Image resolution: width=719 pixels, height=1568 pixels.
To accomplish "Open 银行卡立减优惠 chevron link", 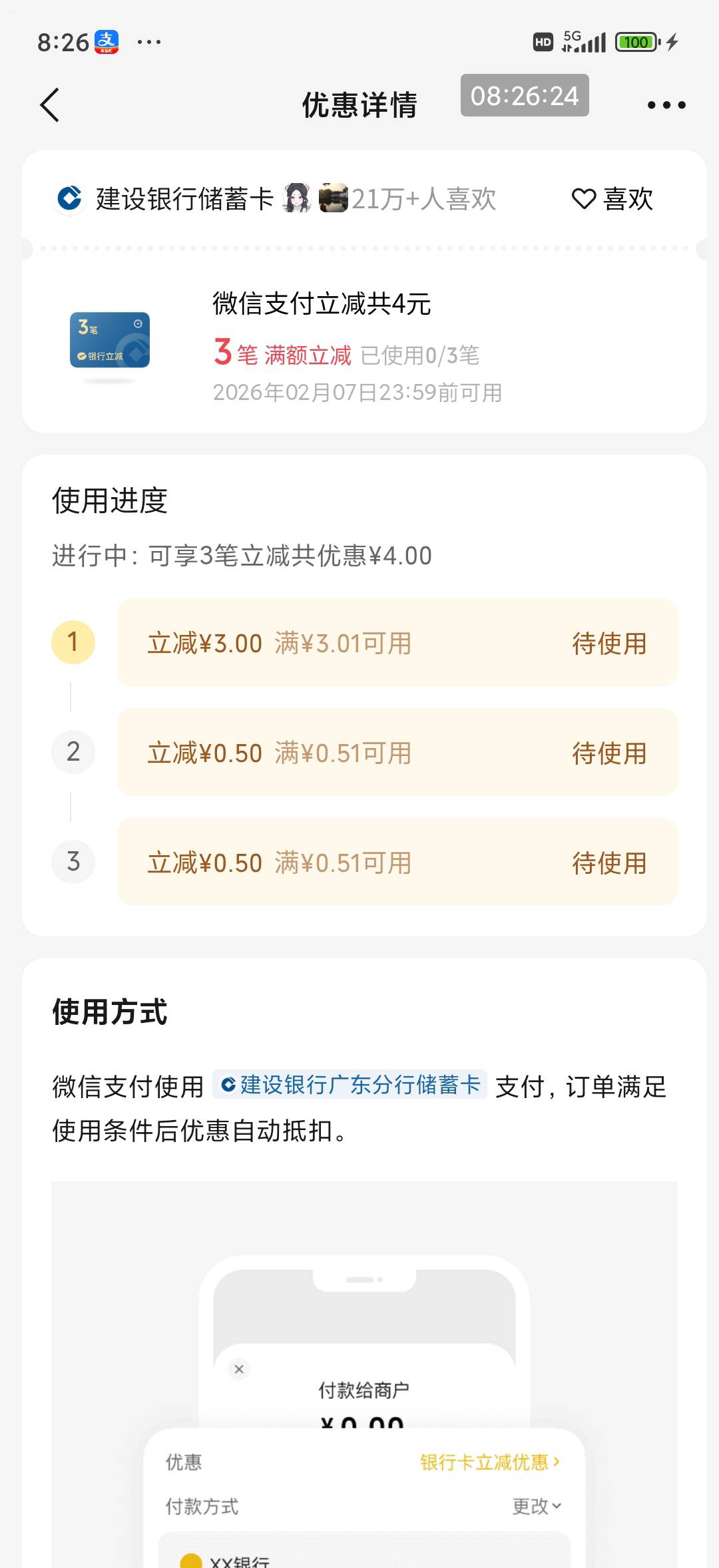I will pyautogui.click(x=490, y=1462).
